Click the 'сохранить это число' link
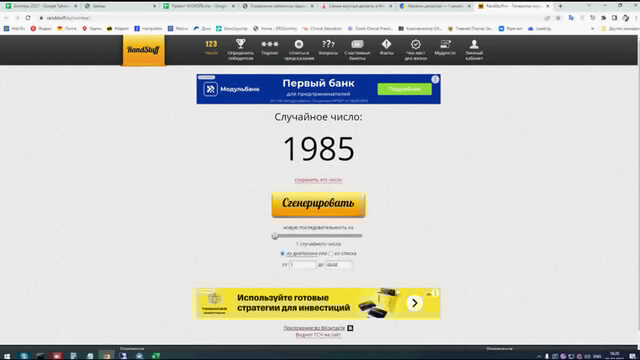This screenshot has width=640, height=360. click(318, 180)
